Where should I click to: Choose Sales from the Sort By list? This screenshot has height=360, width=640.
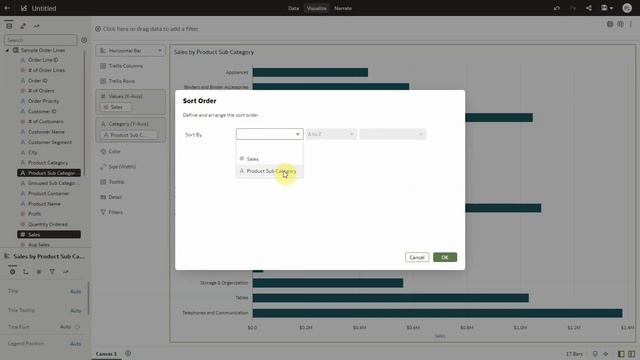(269, 159)
